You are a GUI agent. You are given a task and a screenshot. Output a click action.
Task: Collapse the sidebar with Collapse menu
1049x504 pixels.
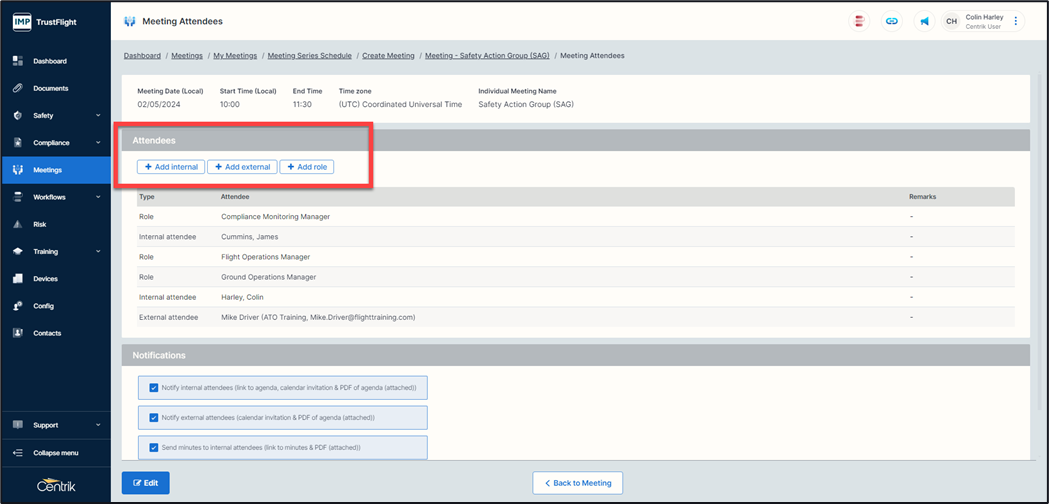[55, 452]
